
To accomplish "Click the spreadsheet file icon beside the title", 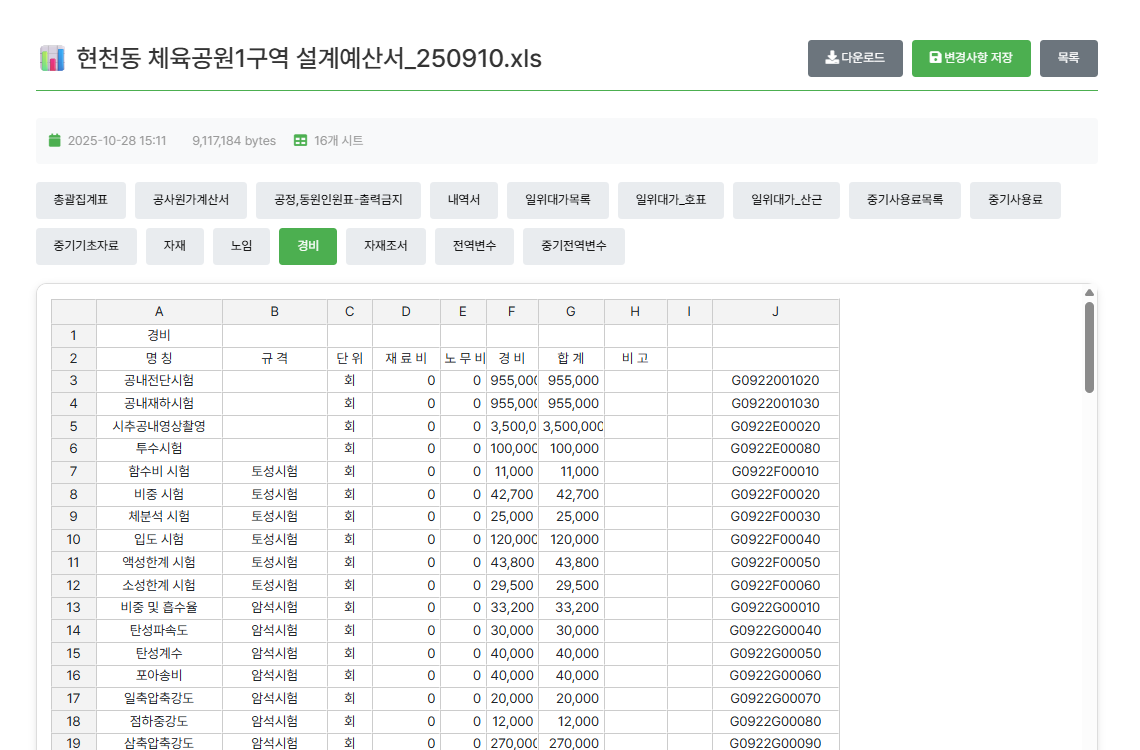I will point(51,58).
